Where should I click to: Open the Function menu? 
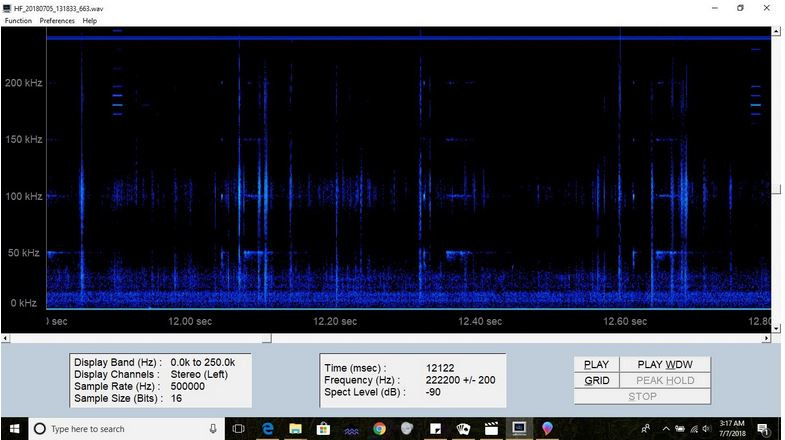[x=18, y=21]
